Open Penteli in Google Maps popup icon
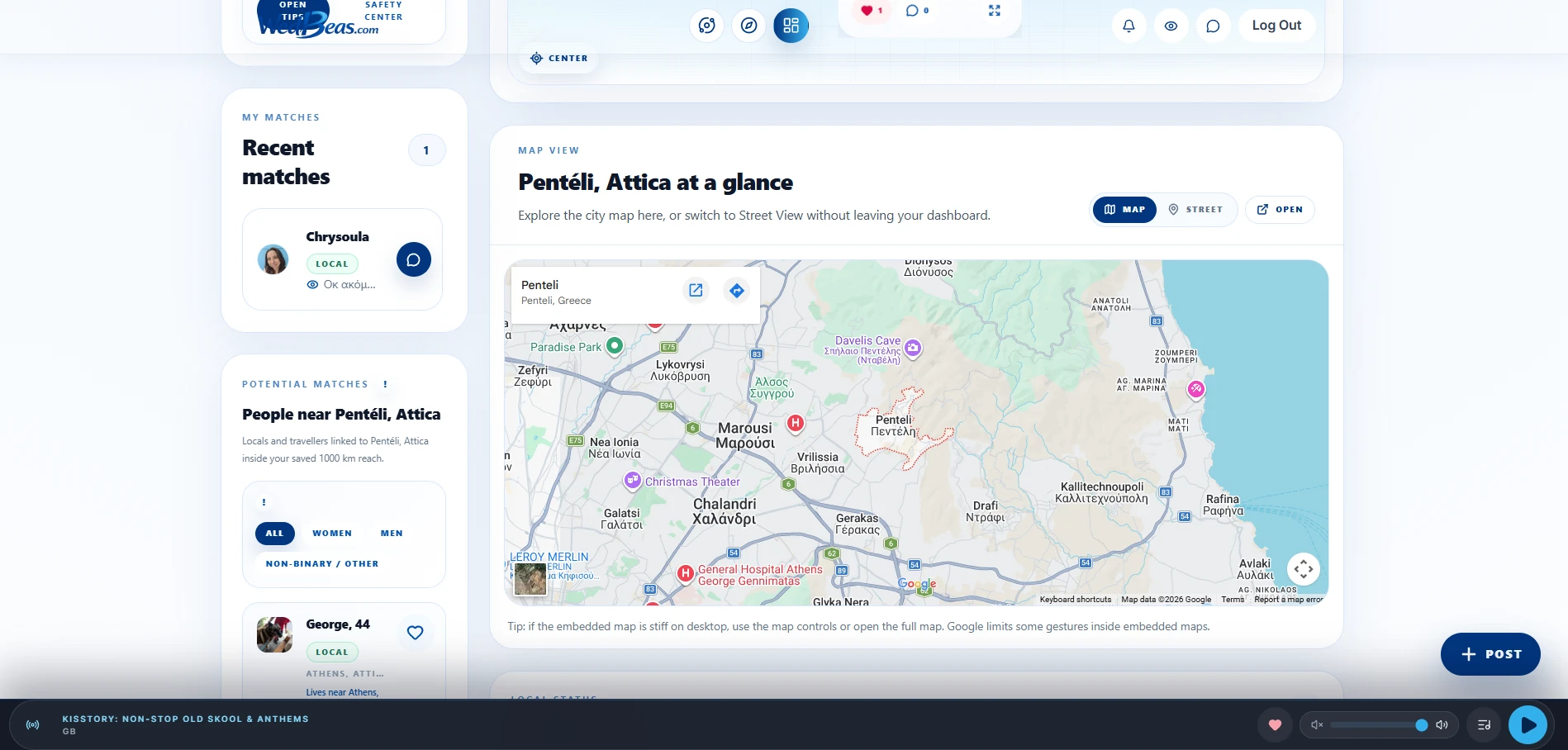Screen dimensions: 1568x750 (x=696, y=290)
